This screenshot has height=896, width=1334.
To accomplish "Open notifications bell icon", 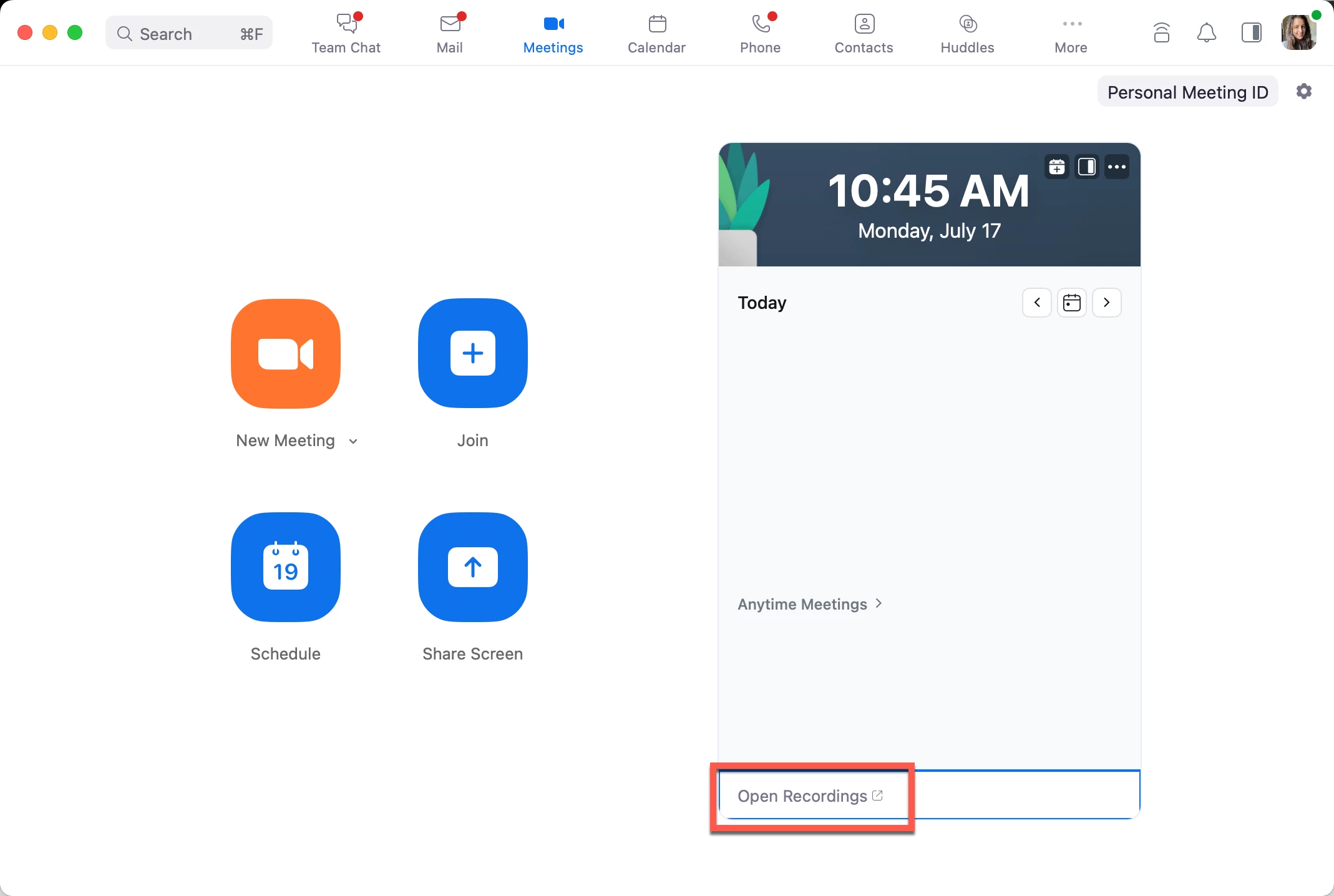I will click(x=1206, y=32).
